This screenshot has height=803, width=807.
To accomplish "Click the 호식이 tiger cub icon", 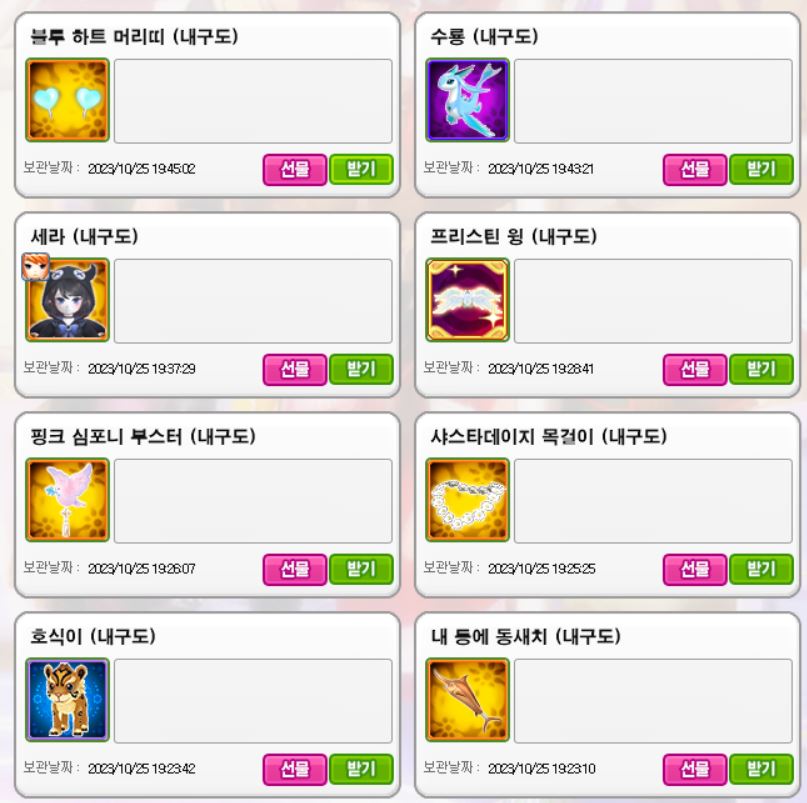I will tap(67, 700).
